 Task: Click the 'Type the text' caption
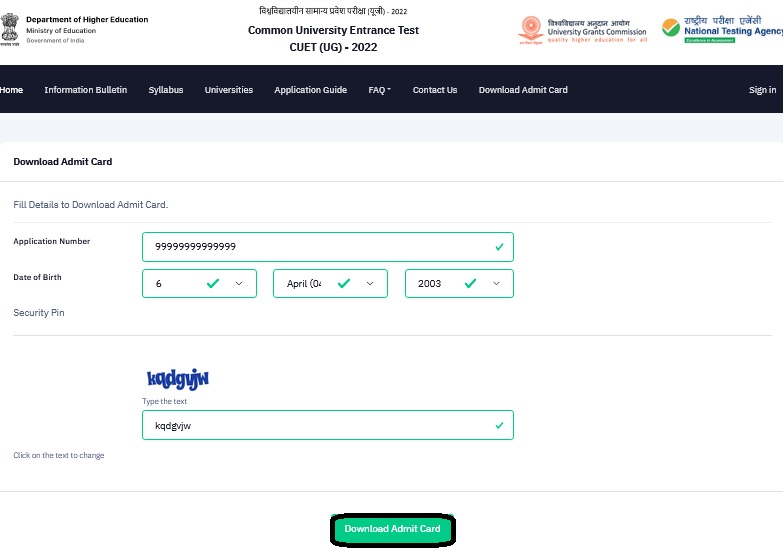click(x=164, y=401)
